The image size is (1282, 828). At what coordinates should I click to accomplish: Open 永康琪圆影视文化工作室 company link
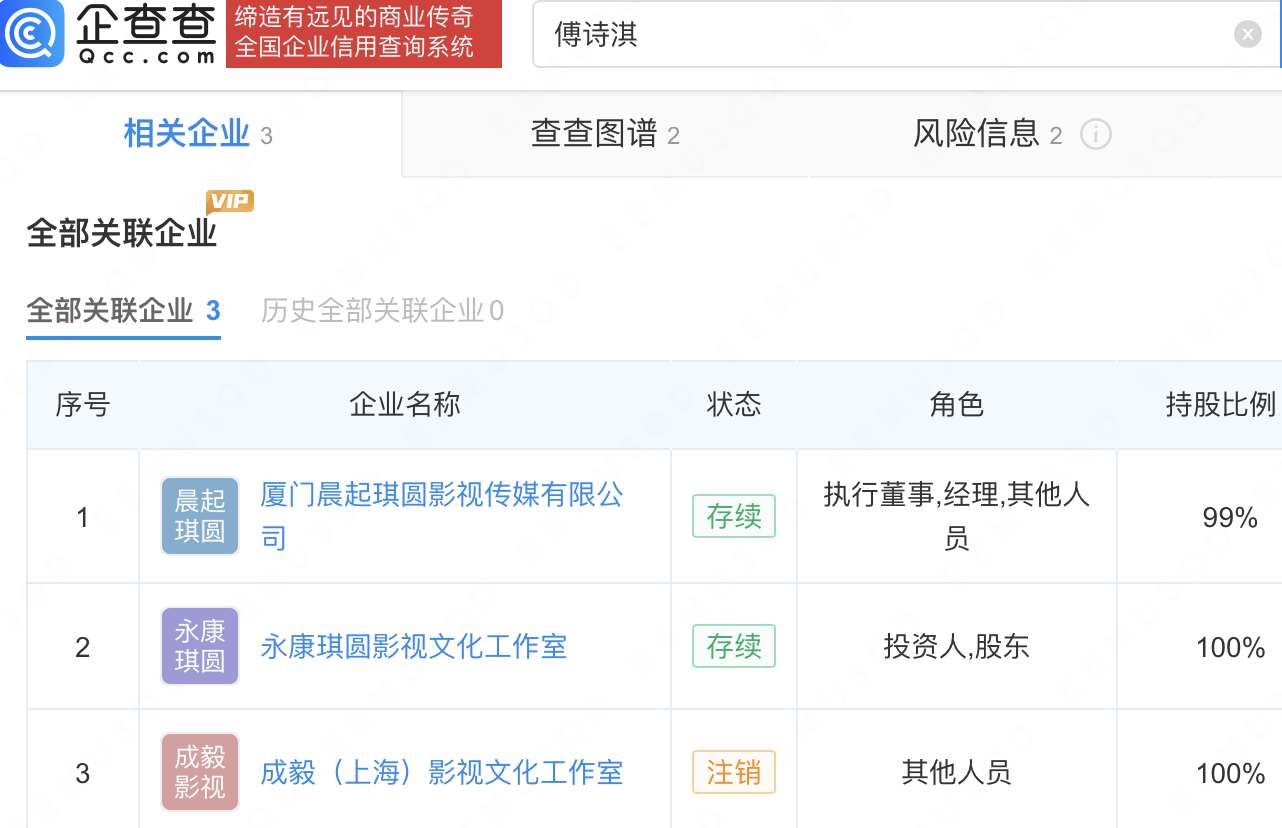click(413, 647)
